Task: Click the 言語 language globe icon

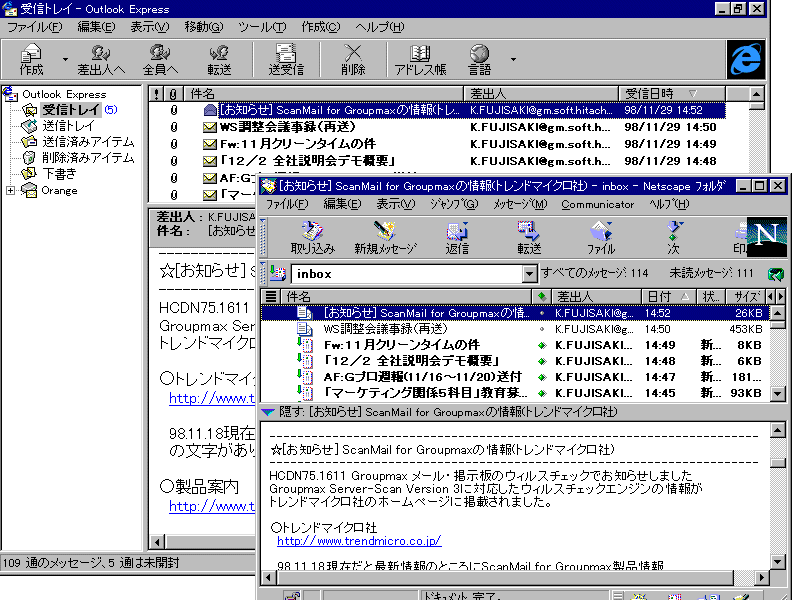Action: point(480,60)
